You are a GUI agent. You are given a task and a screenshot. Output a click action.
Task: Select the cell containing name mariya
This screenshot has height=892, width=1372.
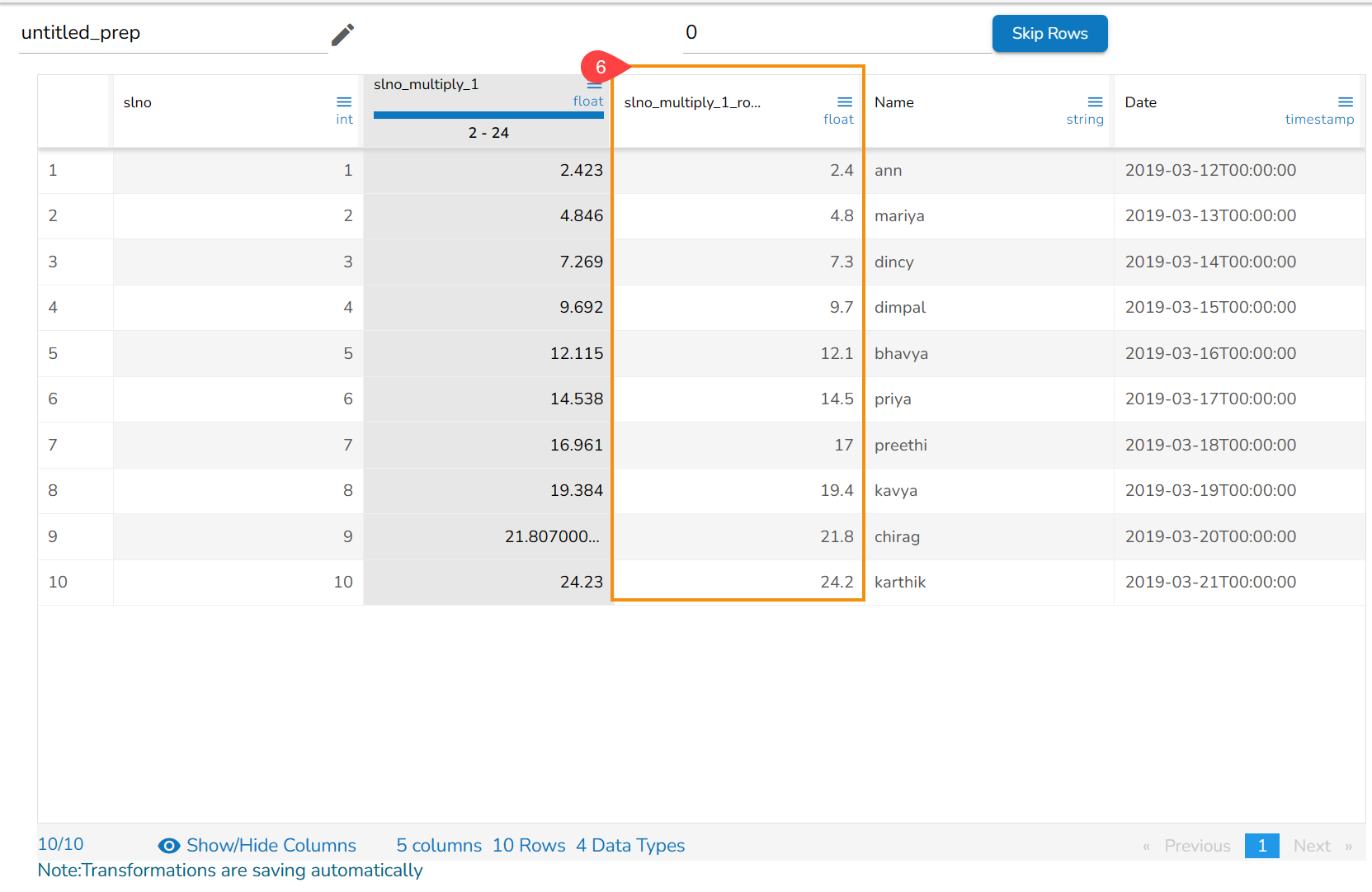(988, 216)
